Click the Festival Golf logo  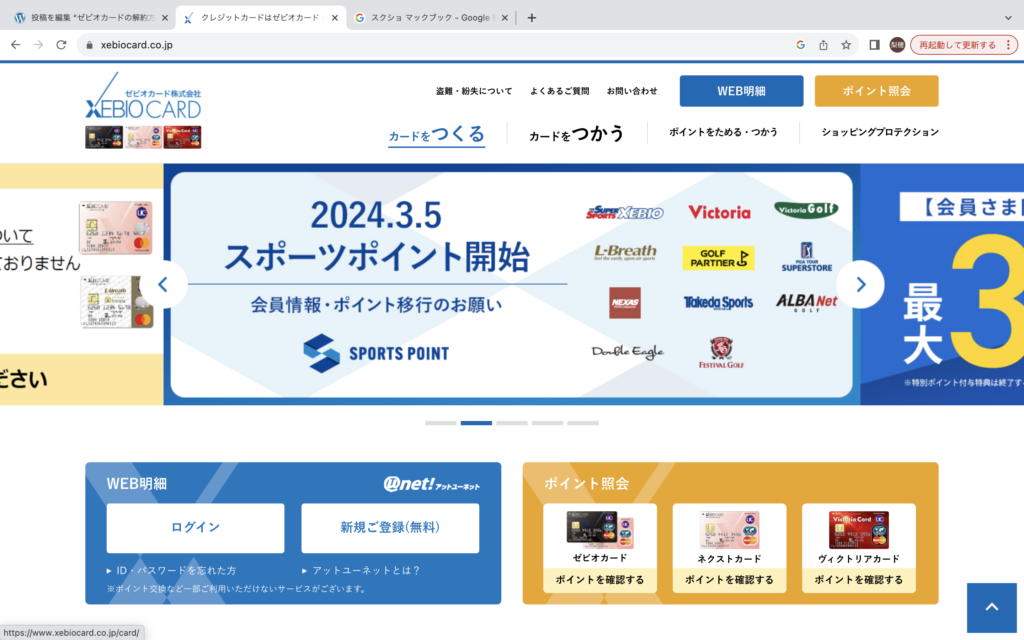pos(721,353)
